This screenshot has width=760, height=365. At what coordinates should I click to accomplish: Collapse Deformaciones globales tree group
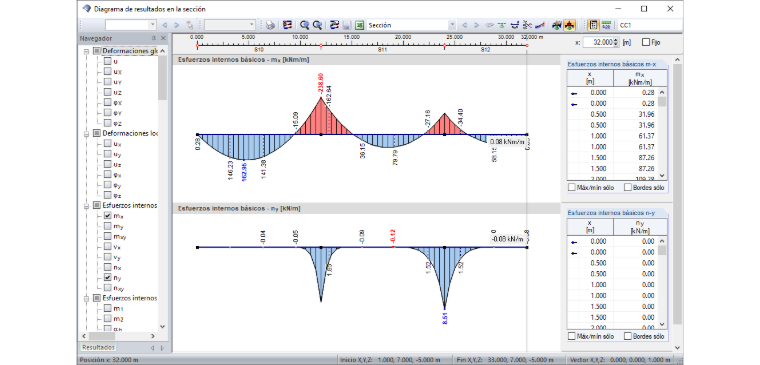pyautogui.click(x=87, y=51)
